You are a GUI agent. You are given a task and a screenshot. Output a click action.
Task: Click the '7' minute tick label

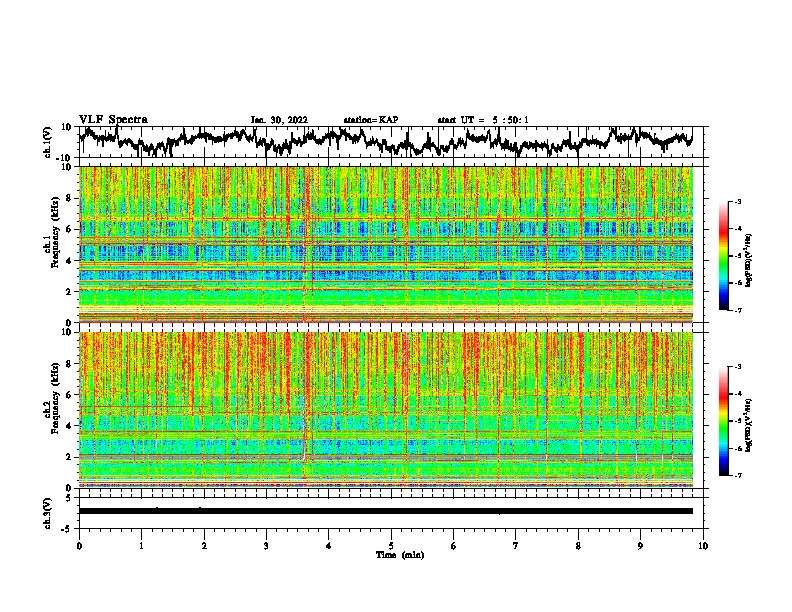point(516,546)
